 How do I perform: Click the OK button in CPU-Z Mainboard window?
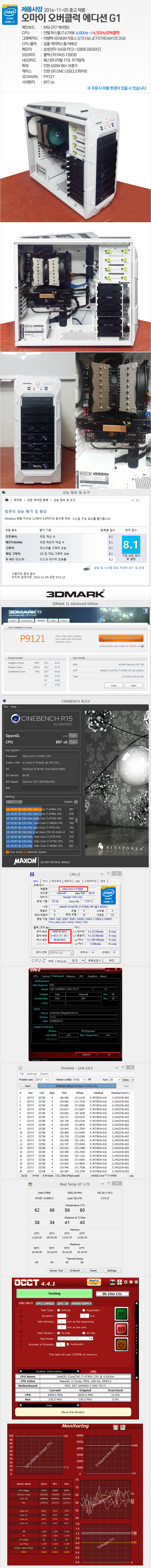pyautogui.click(x=109, y=1054)
